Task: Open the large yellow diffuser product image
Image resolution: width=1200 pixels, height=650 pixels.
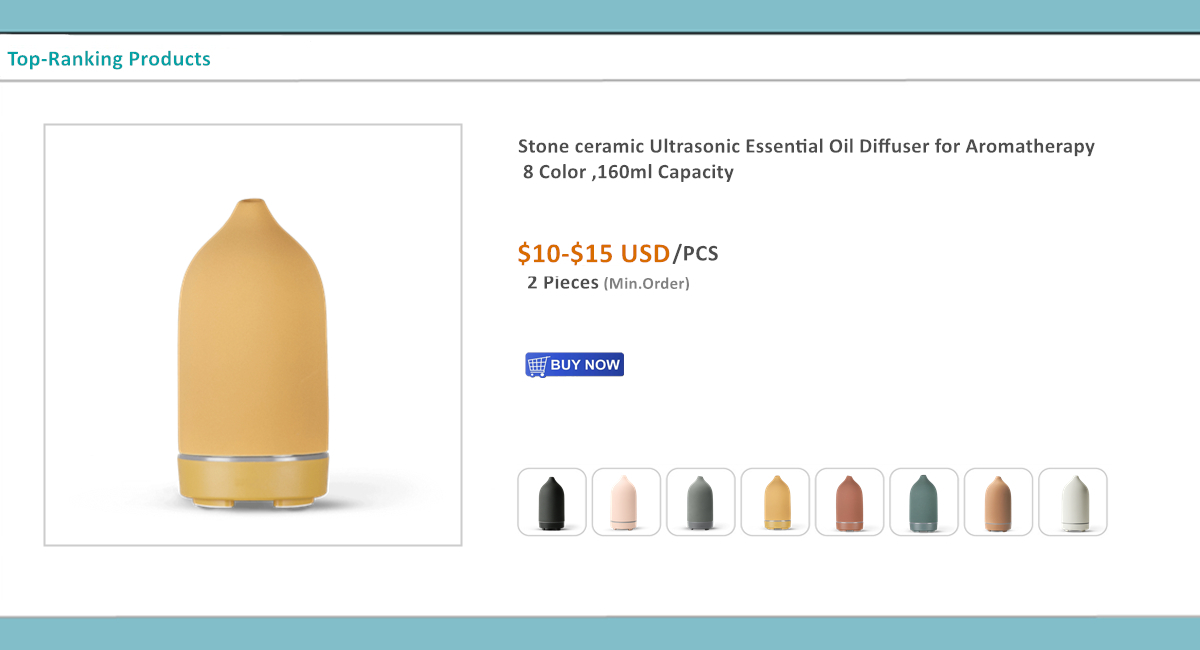Action: [x=253, y=335]
